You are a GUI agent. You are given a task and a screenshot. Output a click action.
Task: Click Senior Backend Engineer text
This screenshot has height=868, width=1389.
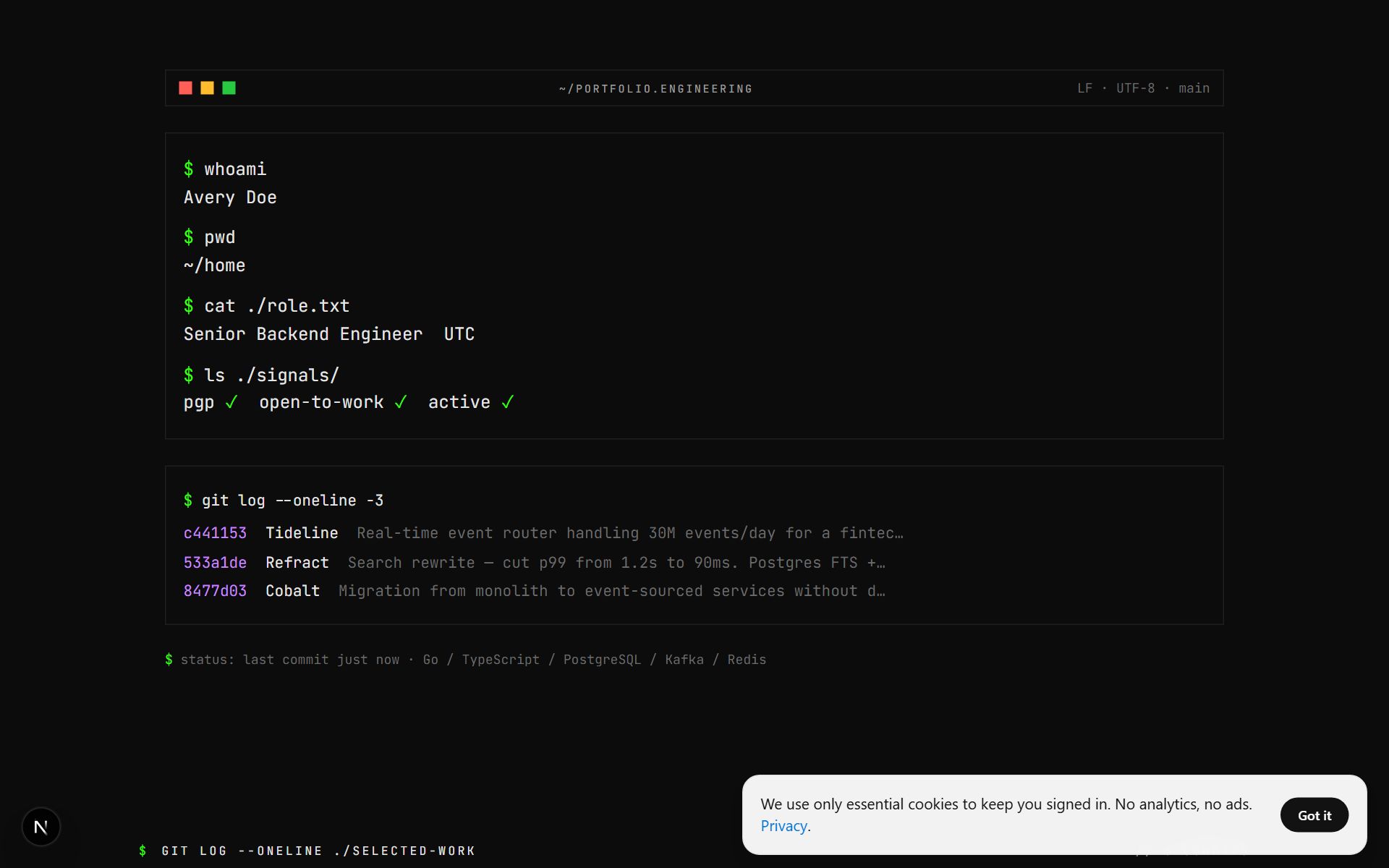[303, 334]
